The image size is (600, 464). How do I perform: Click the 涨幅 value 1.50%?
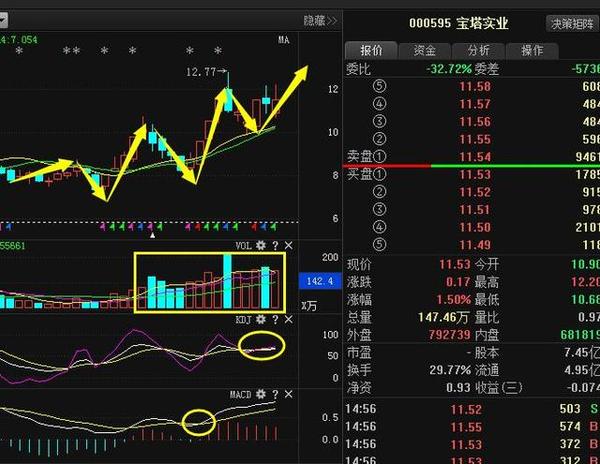pyautogui.click(x=453, y=300)
